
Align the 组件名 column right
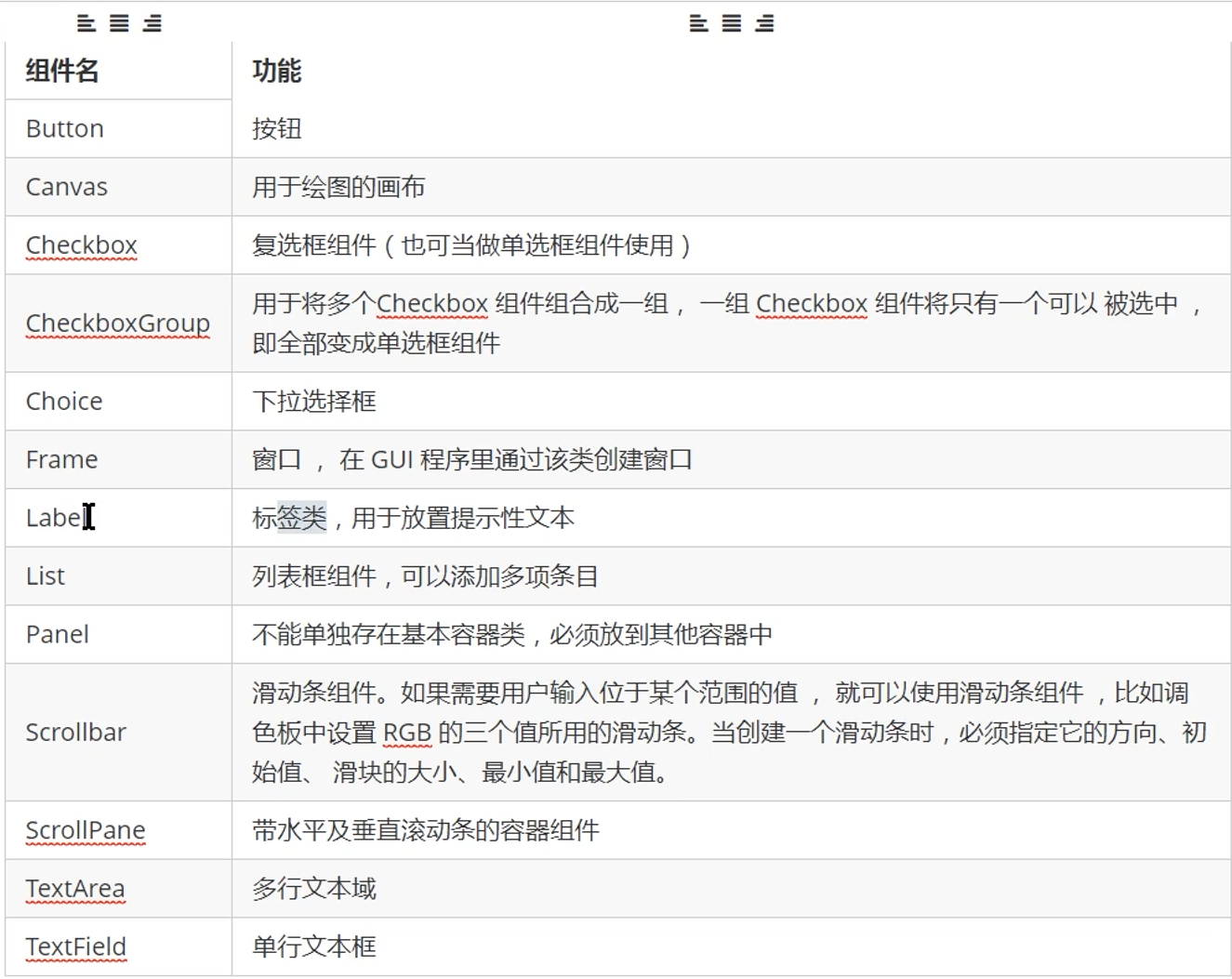pyautogui.click(x=152, y=24)
